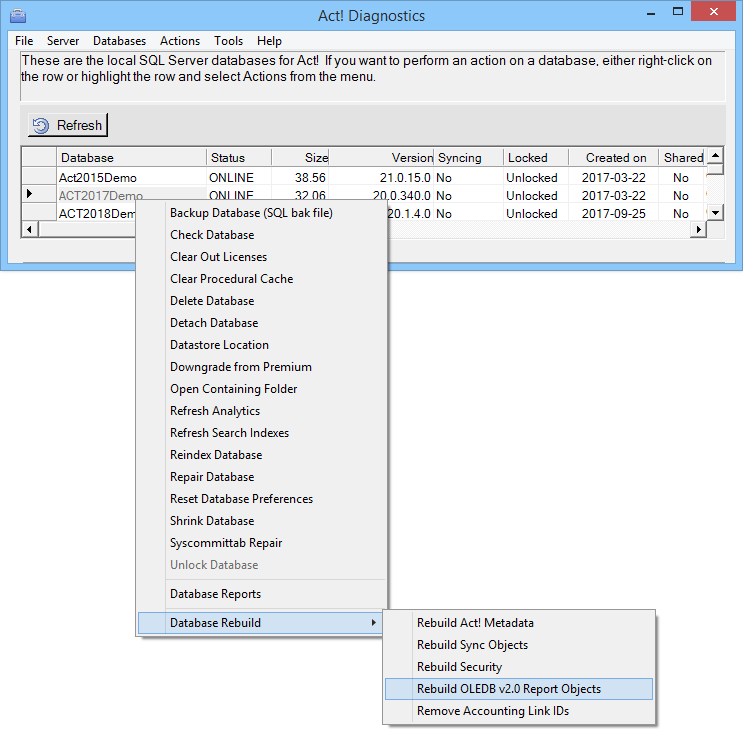Click the Act! Diagnostics briefcase title icon
Screen dimensions: 743x729
18,16
